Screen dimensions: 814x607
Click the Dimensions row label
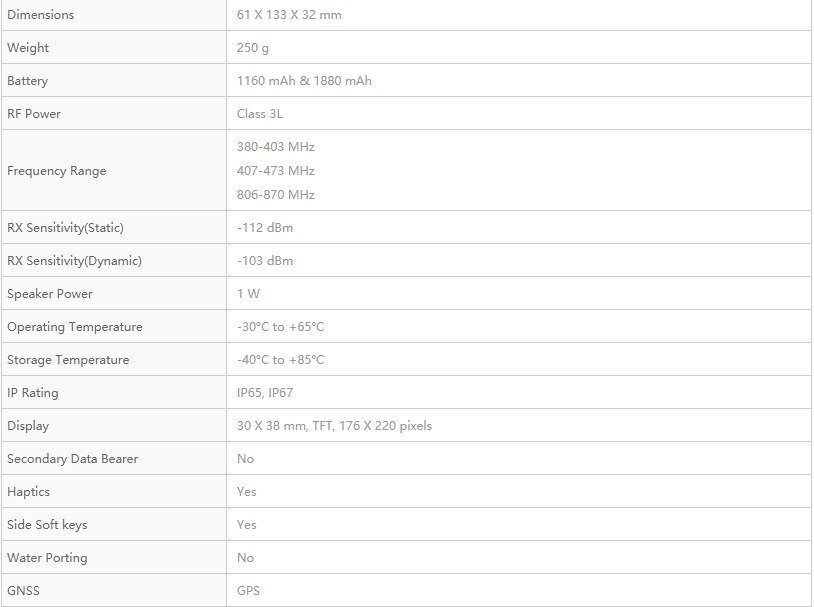coord(40,15)
